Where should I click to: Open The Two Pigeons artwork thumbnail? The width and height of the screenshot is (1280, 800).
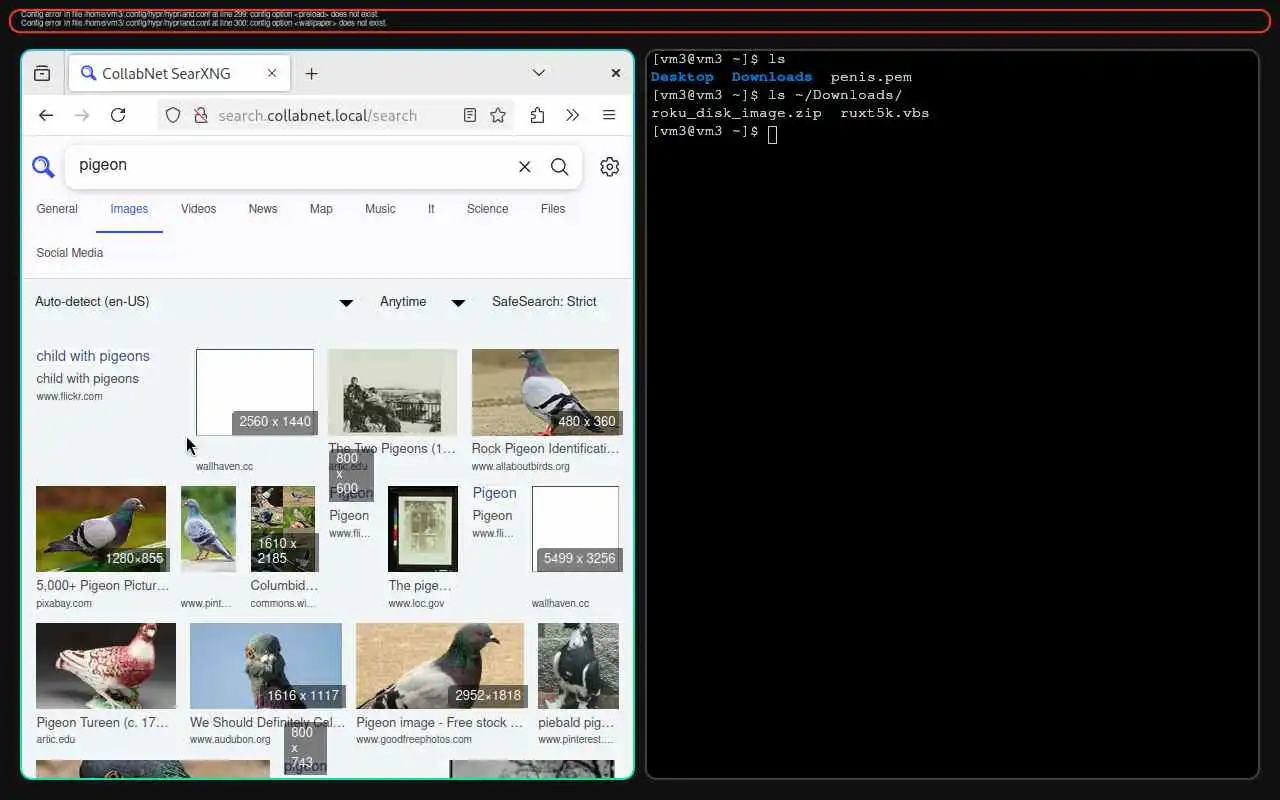point(392,392)
